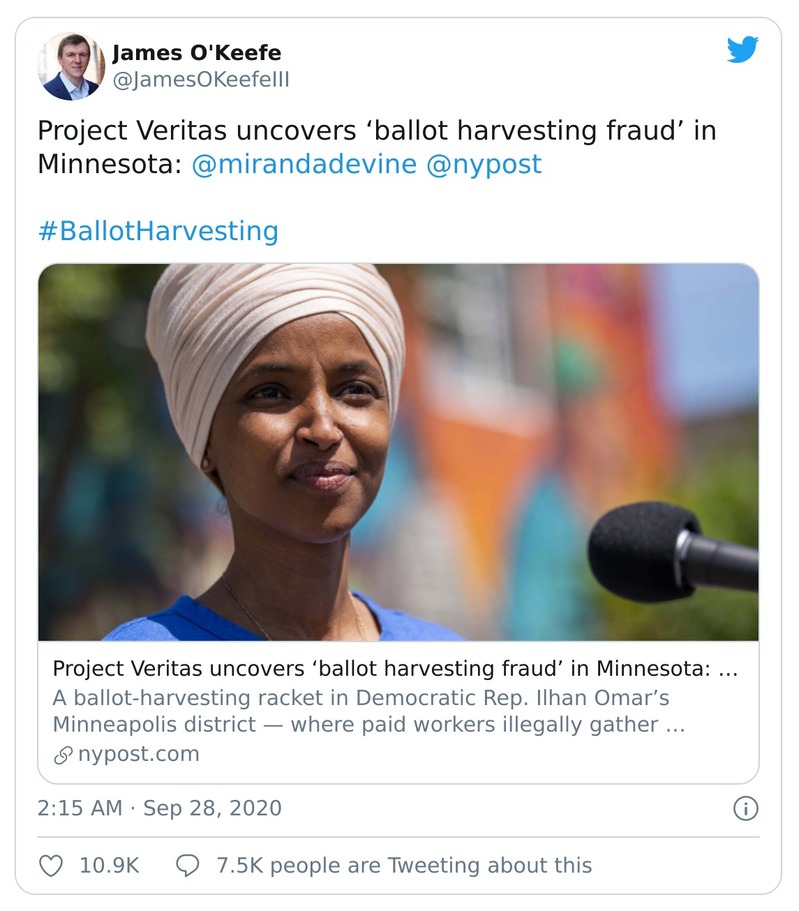
Task: Open the article preview photo
Action: click(x=398, y=452)
